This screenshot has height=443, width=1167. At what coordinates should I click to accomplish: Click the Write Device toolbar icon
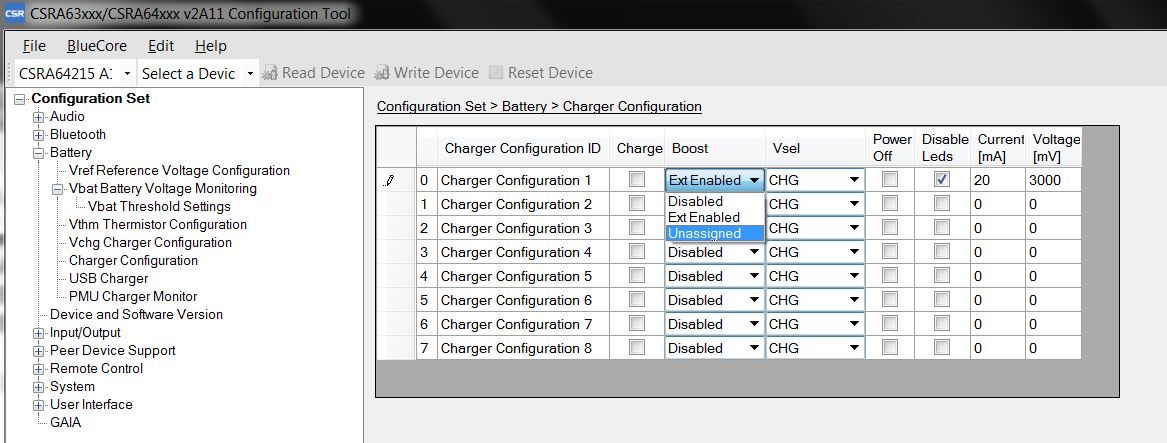(x=382, y=73)
